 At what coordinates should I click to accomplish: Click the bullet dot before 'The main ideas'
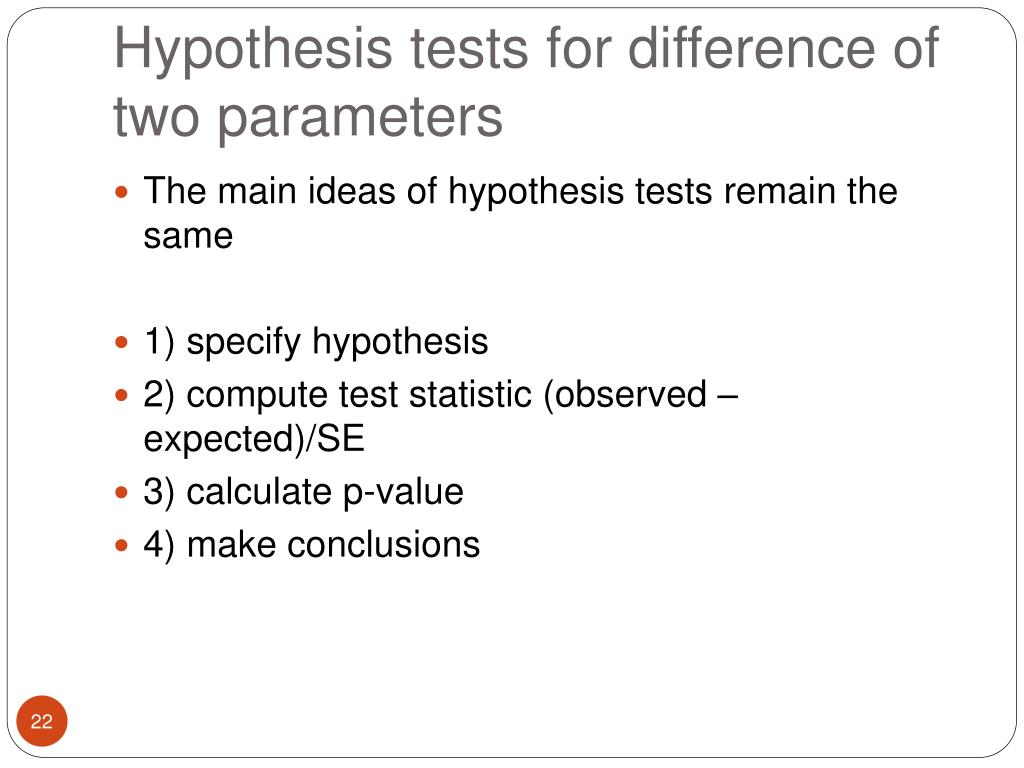pos(121,193)
